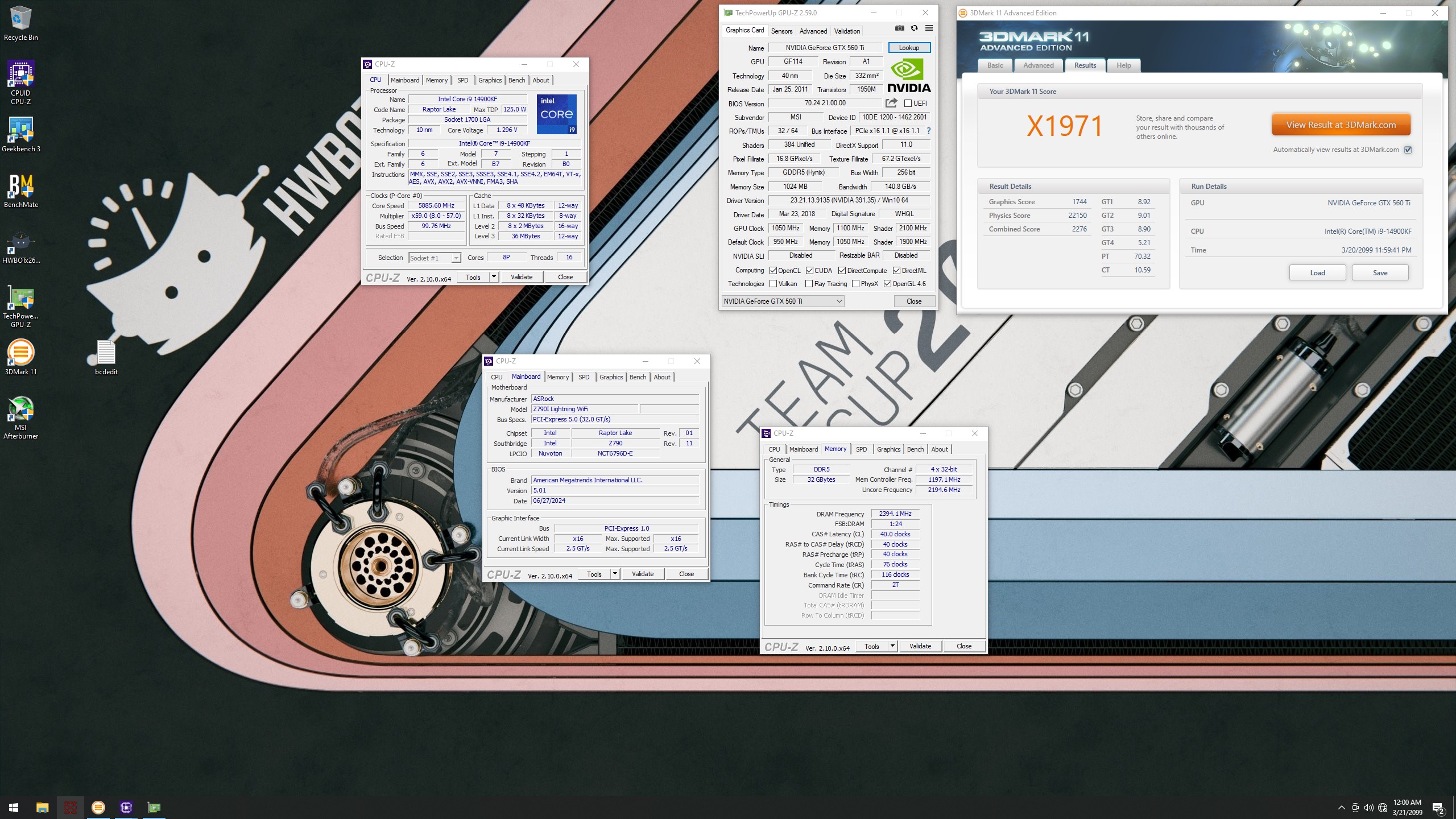Image resolution: width=1456 pixels, height=819 pixels.
Task: Click View Result at 3DMark.com button
Action: click(x=1341, y=125)
